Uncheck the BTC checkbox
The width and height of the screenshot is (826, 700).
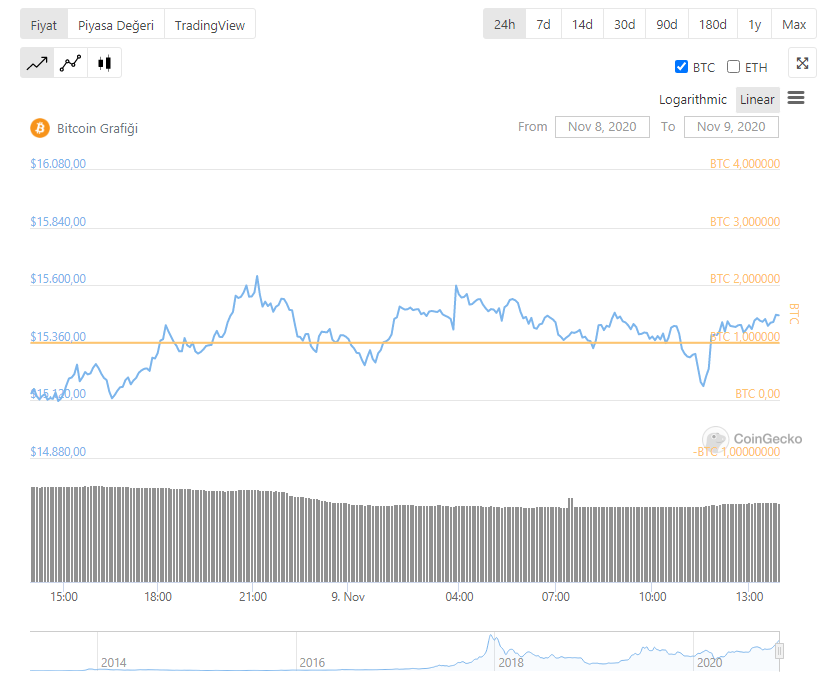[682, 67]
